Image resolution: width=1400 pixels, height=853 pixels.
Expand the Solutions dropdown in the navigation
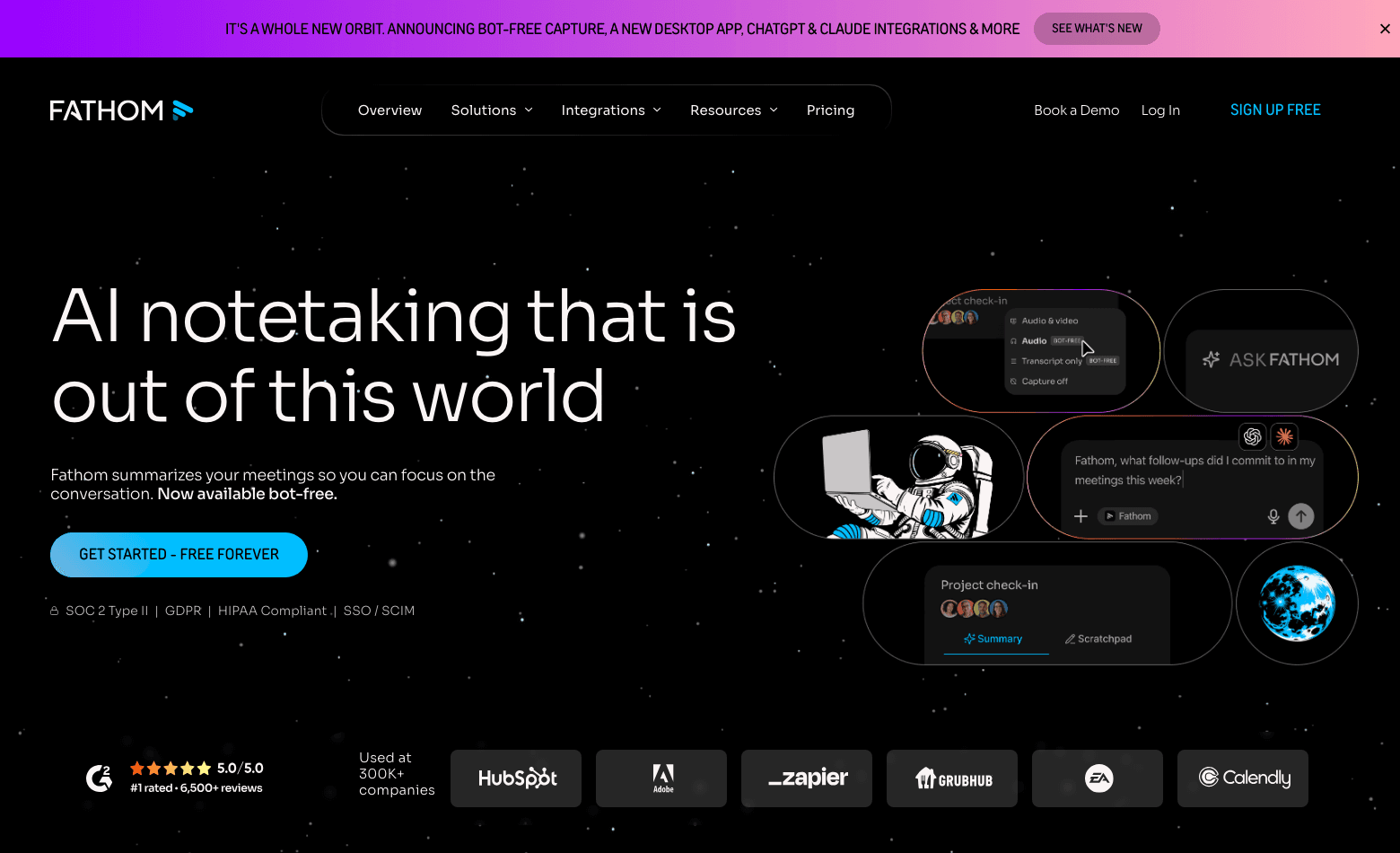[492, 110]
